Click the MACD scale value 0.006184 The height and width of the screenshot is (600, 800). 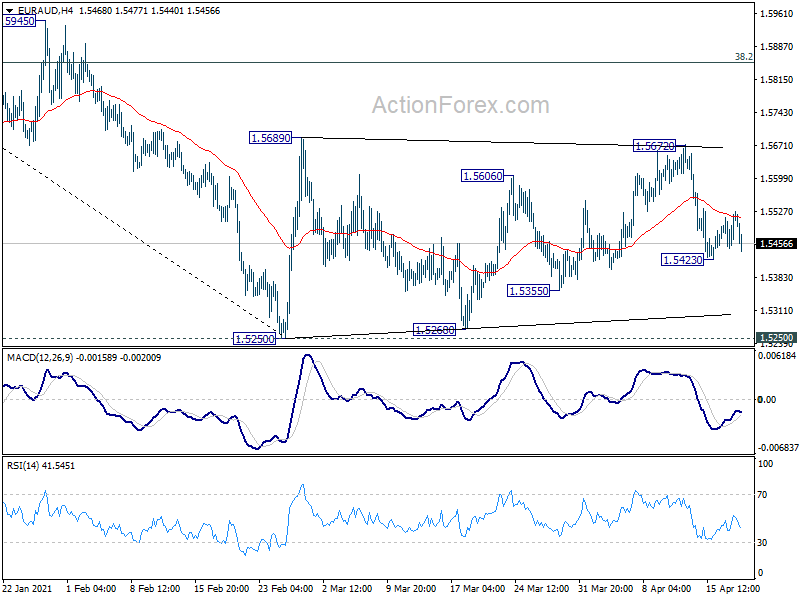(x=777, y=356)
